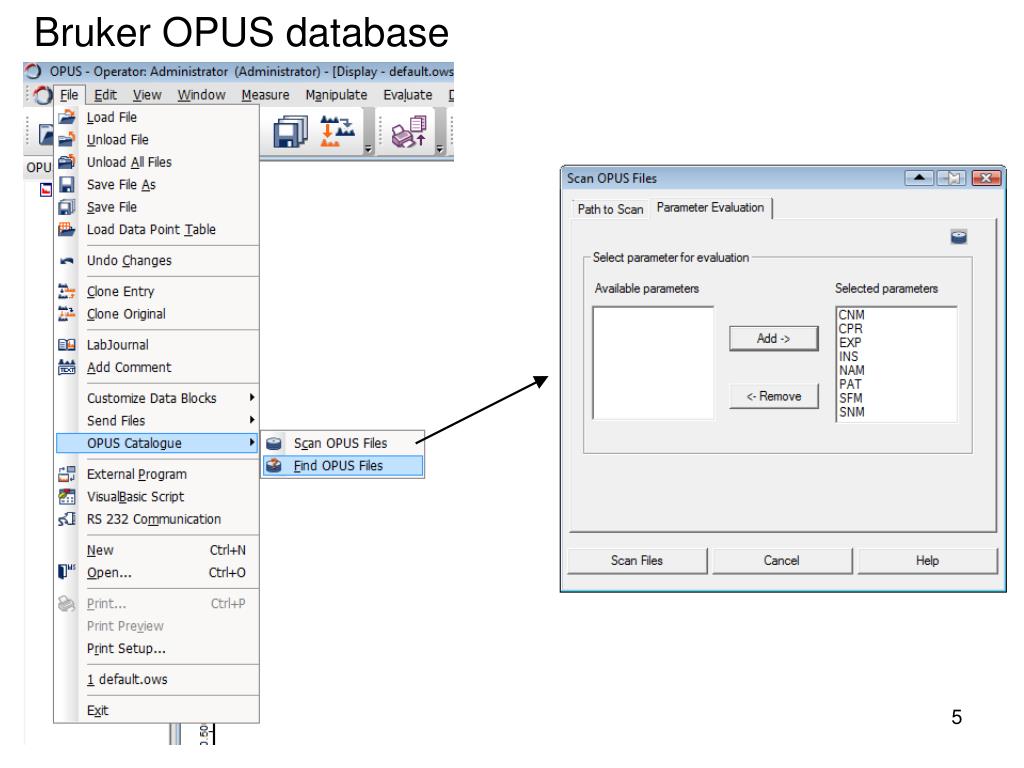
Task: Click the database icon in Scan OPUS Files dialog
Action: pyautogui.click(x=959, y=236)
